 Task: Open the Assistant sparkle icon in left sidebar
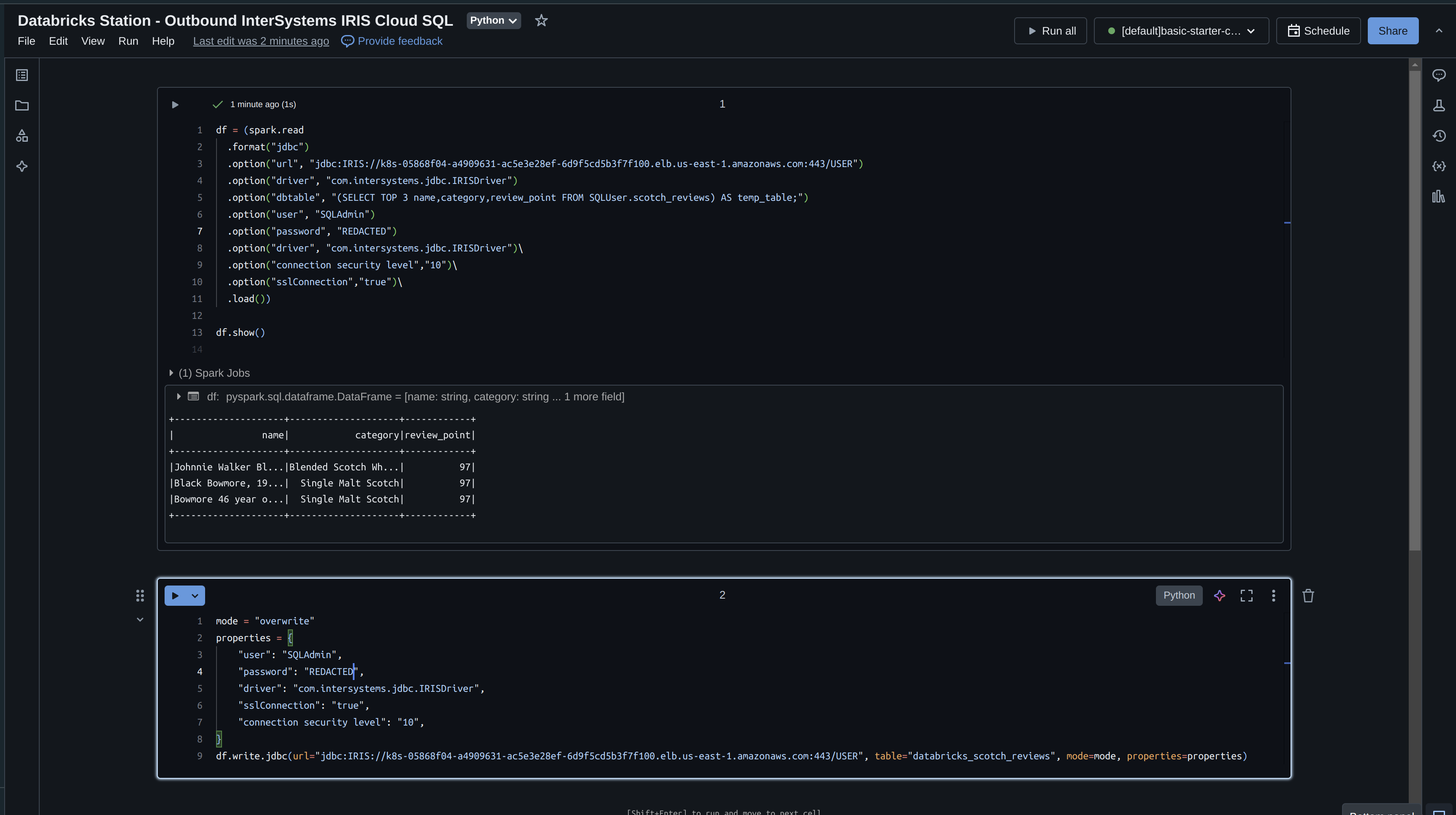(x=22, y=166)
